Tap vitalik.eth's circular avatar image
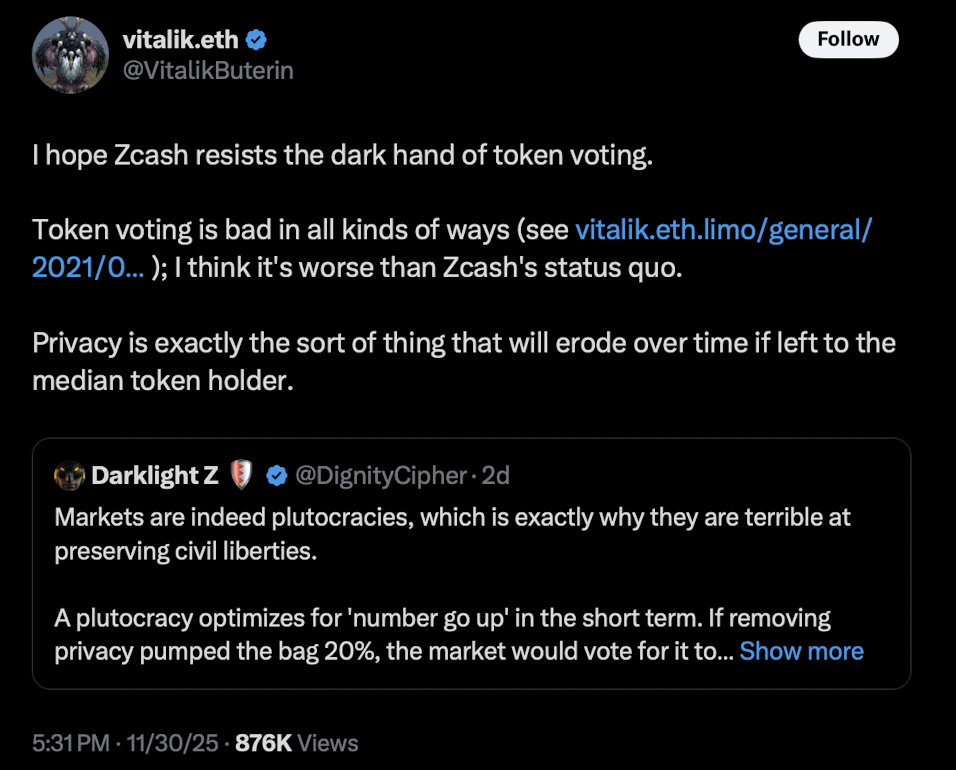956x770 pixels. 70,55
